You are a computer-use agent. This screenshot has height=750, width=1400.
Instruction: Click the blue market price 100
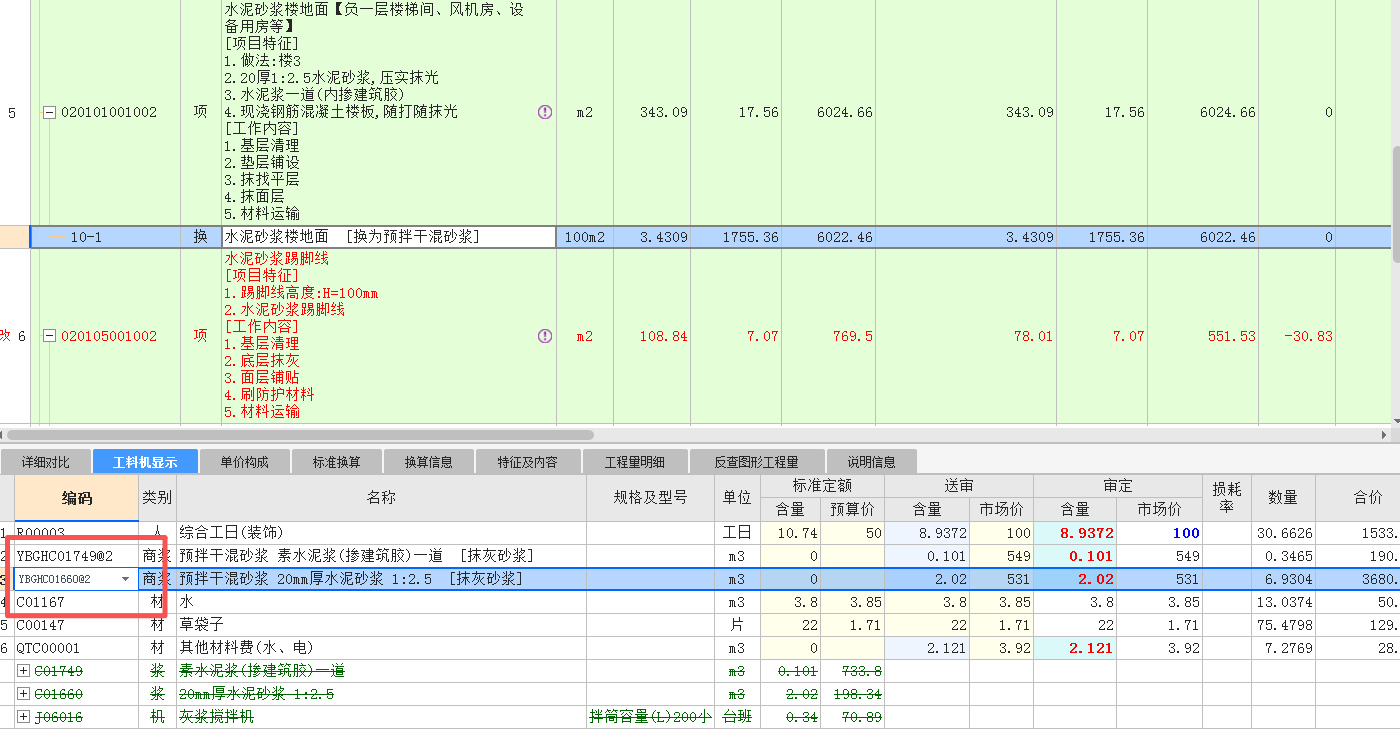tap(1186, 533)
